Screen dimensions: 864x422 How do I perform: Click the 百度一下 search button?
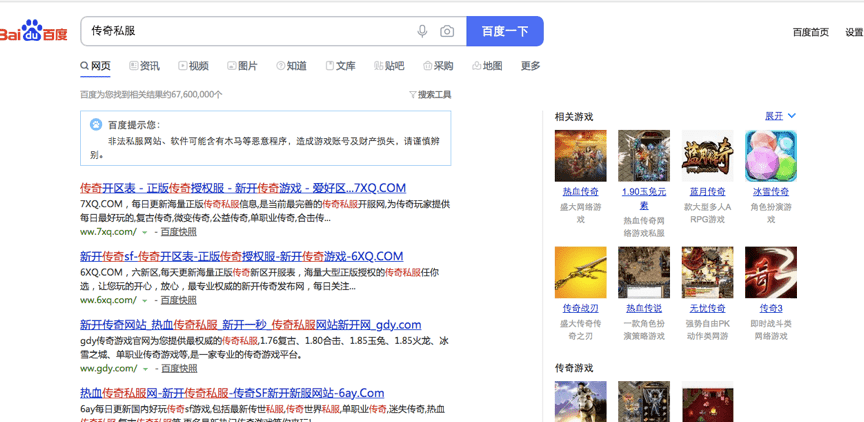tap(505, 31)
